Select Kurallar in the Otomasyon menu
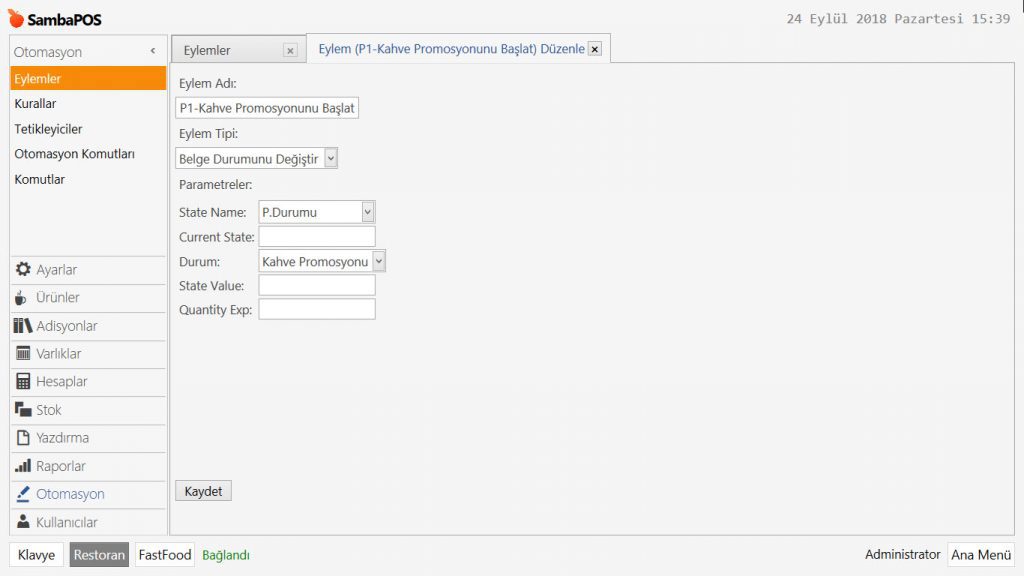Screen dimensions: 1024x576 click(x=35, y=103)
